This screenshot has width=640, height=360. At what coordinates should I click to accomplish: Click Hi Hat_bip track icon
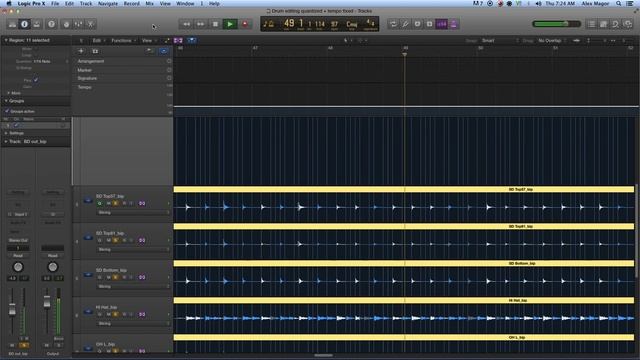point(88,311)
